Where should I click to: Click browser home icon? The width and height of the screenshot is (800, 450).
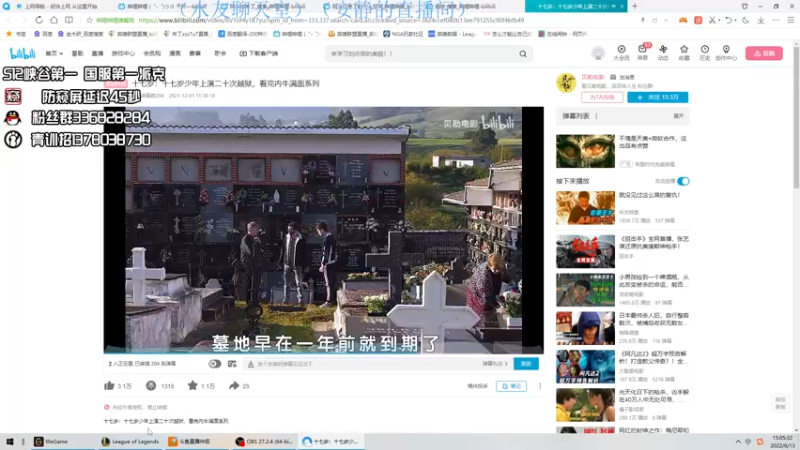tap(54, 20)
